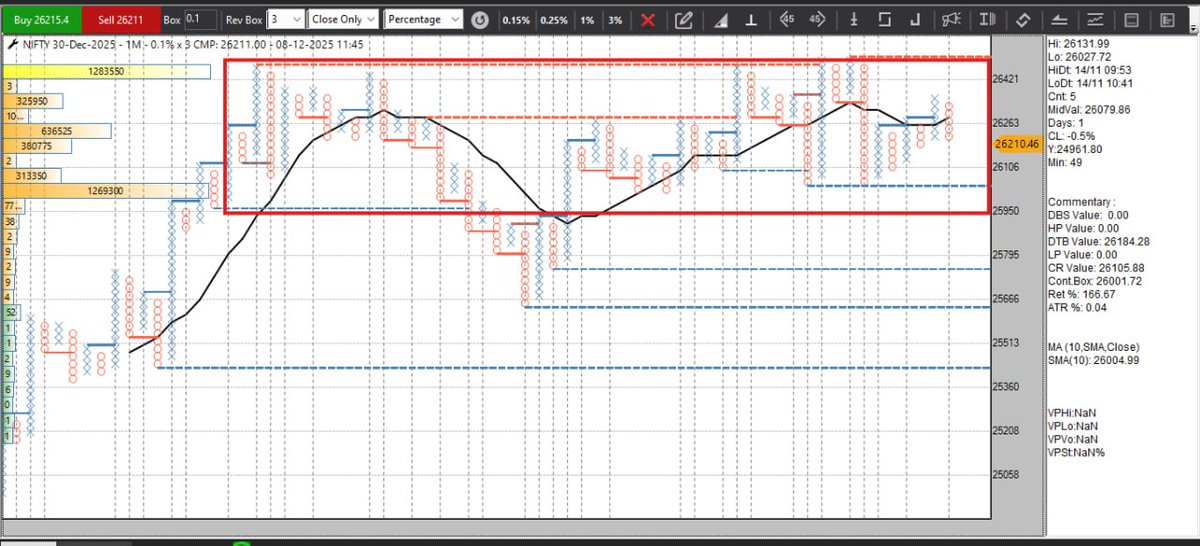Click the Ret %: 166.67 text
This screenshot has height=546, width=1200.
(x=1083, y=293)
